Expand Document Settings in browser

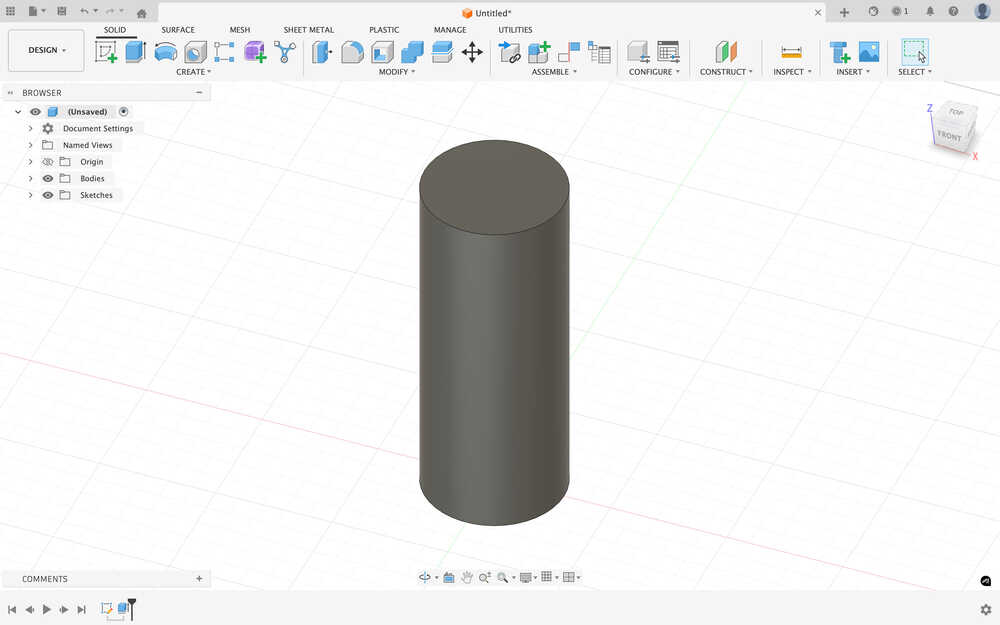coord(30,128)
